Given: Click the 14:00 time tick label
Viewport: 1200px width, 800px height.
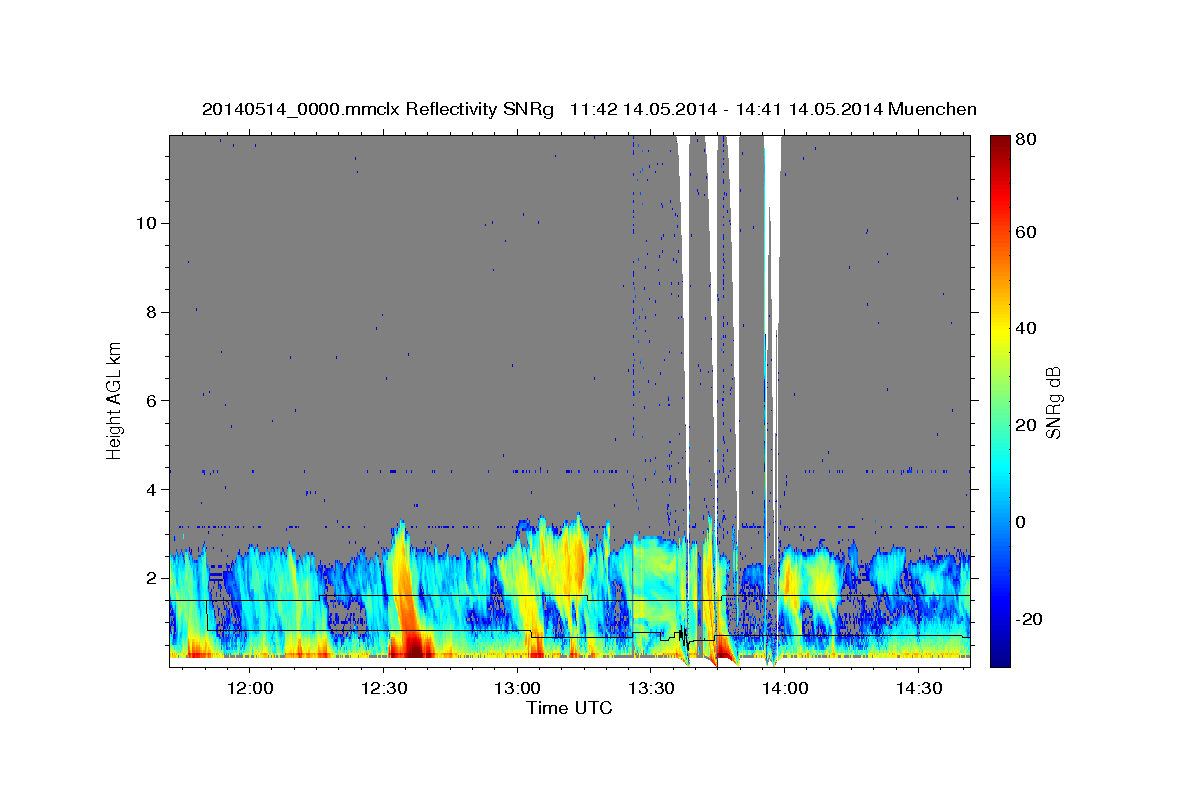Looking at the screenshot, I should (x=783, y=688).
